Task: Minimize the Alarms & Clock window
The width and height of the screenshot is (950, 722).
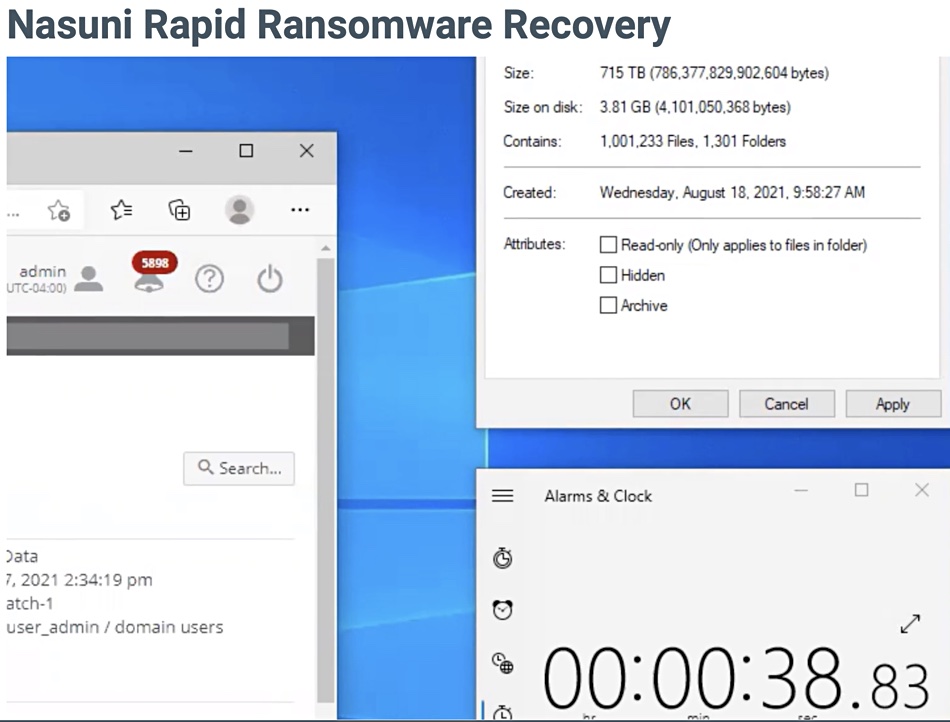Action: [801, 490]
